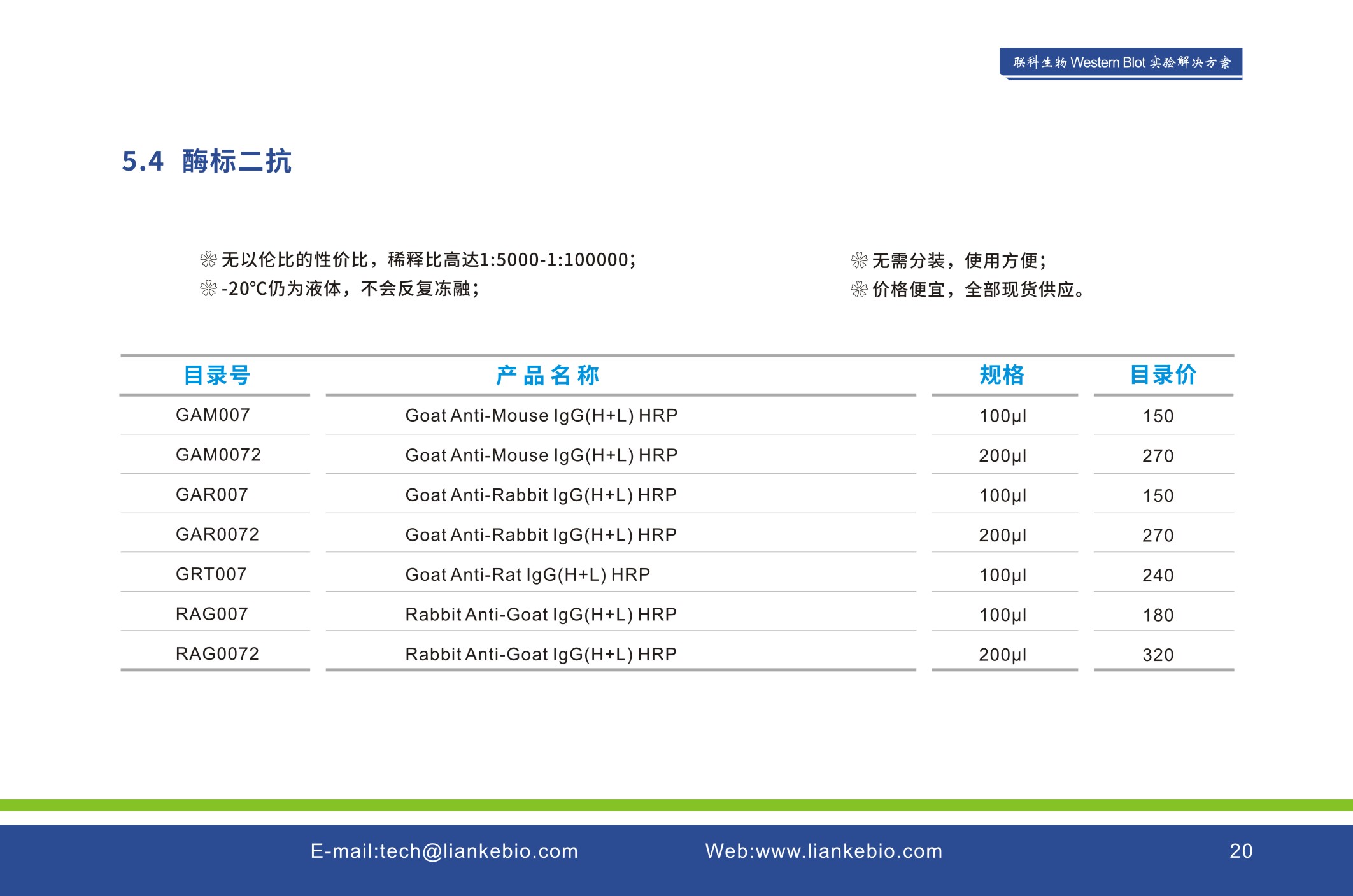
Task: Click the 目录号 column header
Action: 216,375
